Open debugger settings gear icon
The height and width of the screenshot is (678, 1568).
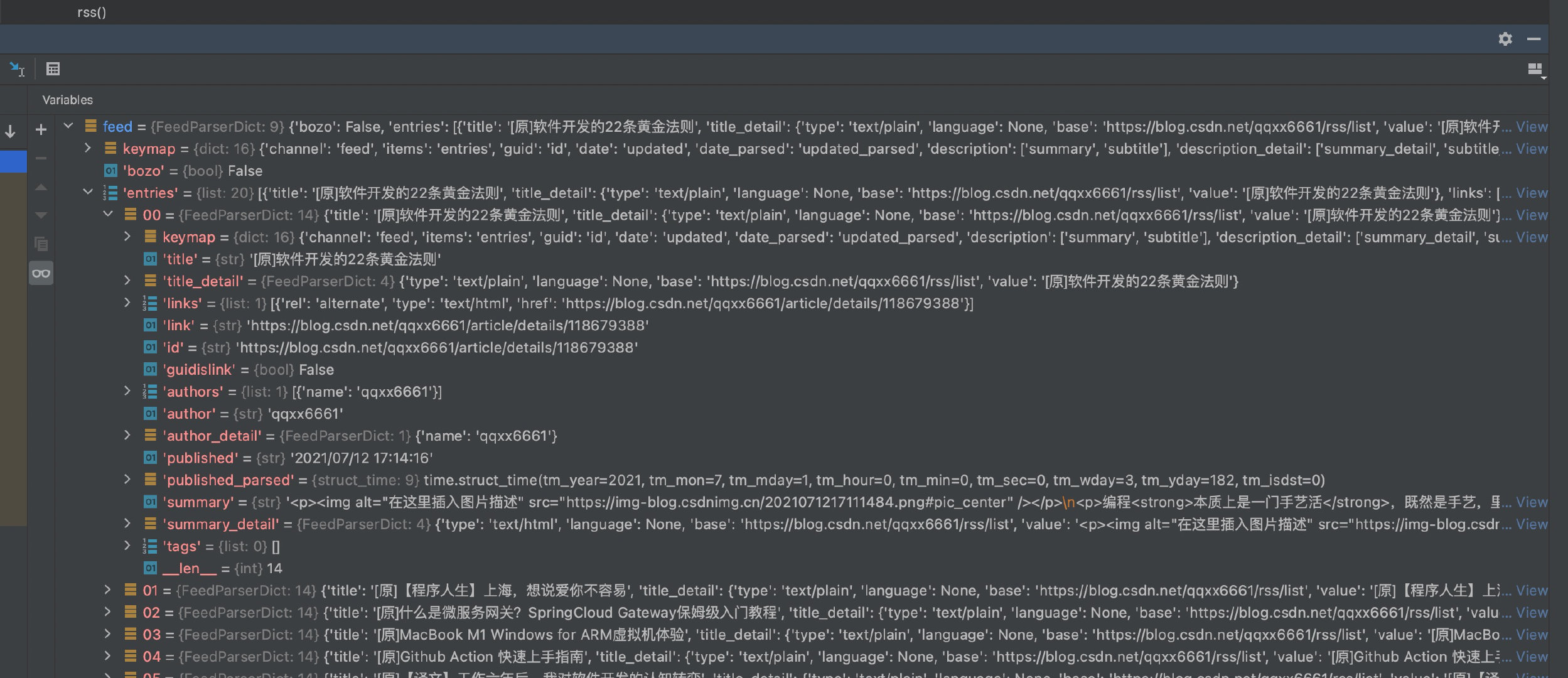pyautogui.click(x=1505, y=39)
